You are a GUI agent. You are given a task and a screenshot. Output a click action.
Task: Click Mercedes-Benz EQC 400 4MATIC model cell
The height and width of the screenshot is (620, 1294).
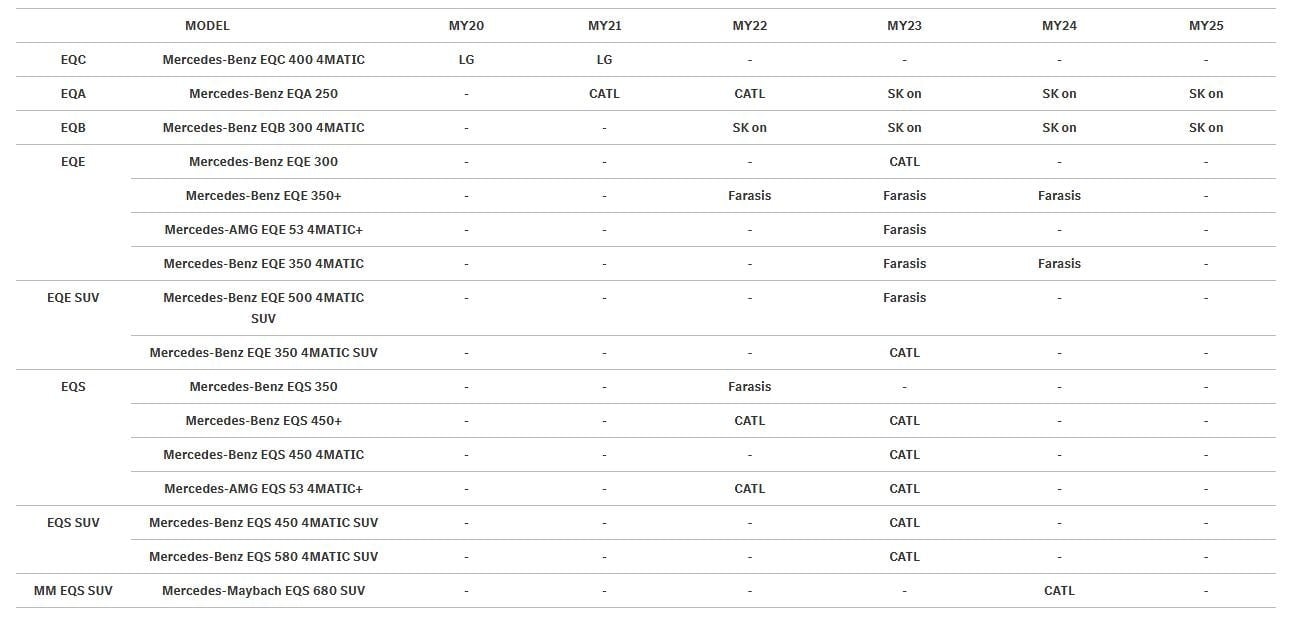pyautogui.click(x=264, y=60)
